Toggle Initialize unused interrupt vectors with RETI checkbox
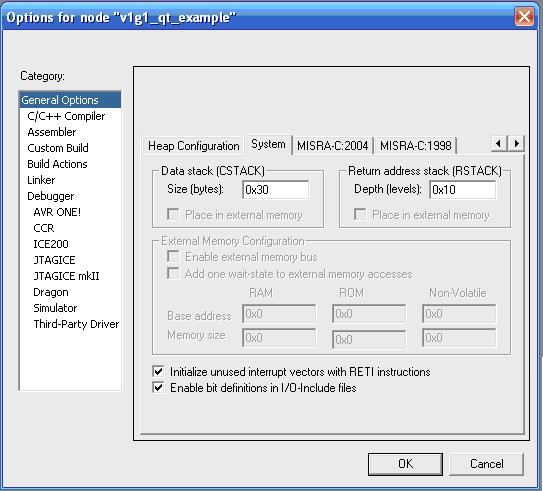 pos(158,372)
